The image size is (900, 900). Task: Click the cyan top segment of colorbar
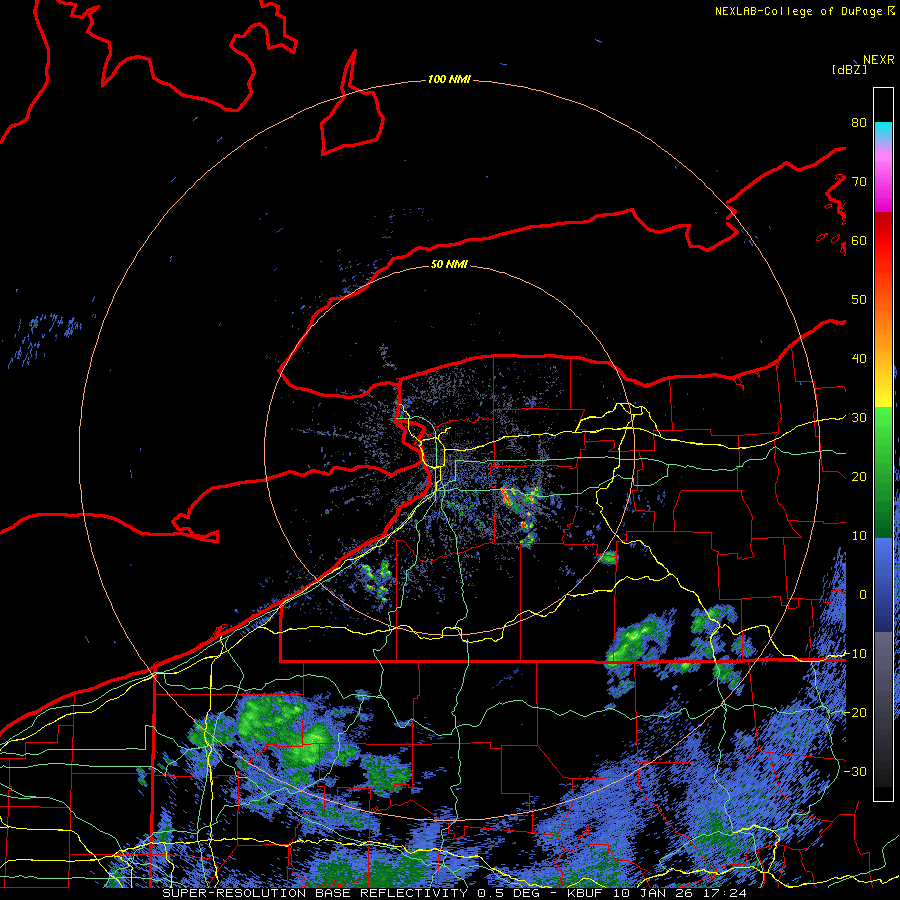click(x=883, y=131)
